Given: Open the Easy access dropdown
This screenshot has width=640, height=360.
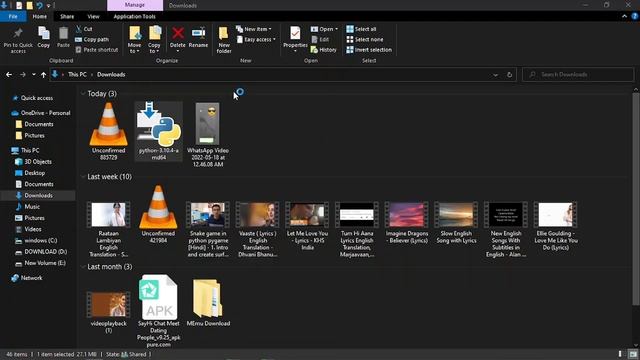Looking at the screenshot, I should click(256, 40).
